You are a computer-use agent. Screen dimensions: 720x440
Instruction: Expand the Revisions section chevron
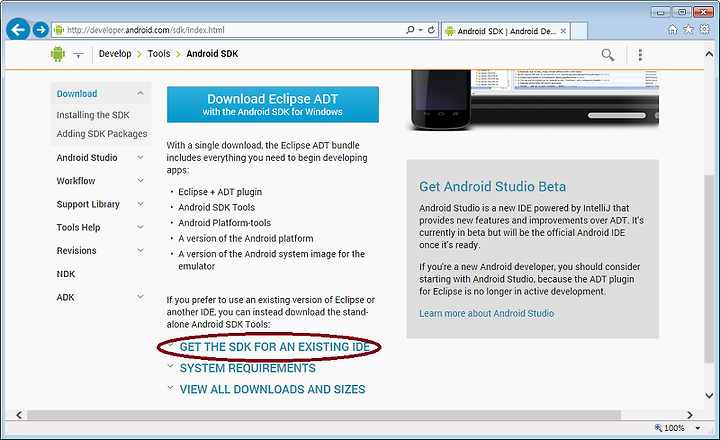point(141,250)
